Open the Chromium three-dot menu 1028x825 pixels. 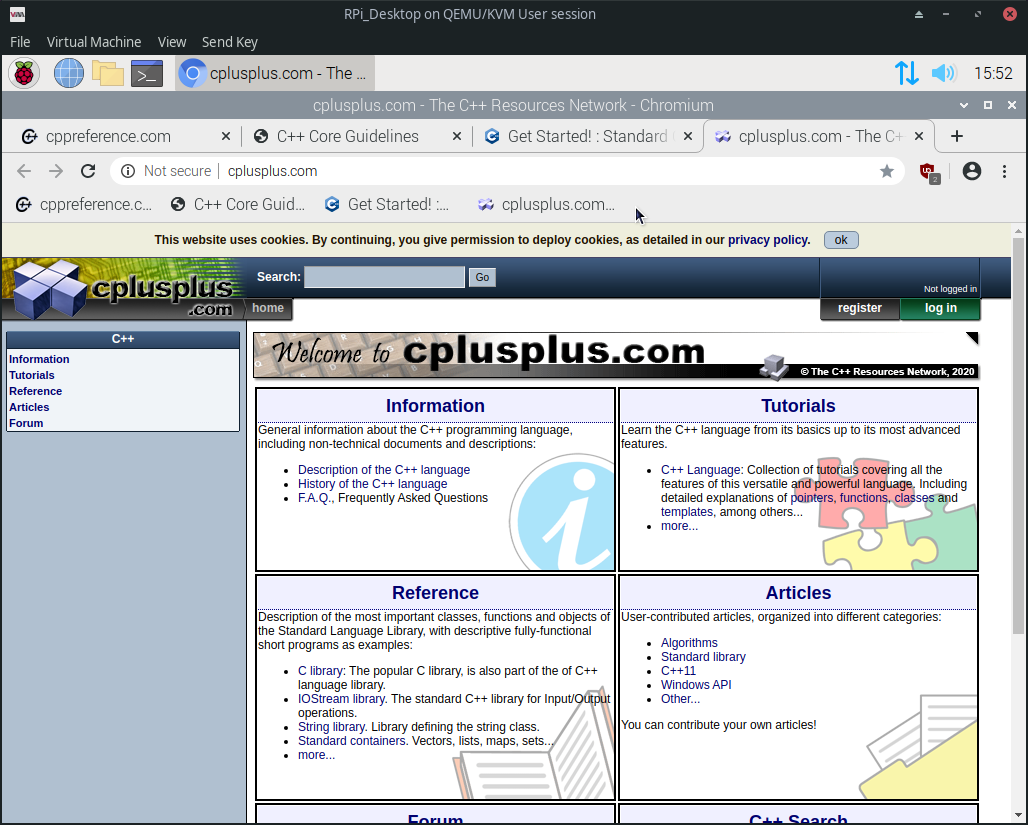click(1004, 171)
